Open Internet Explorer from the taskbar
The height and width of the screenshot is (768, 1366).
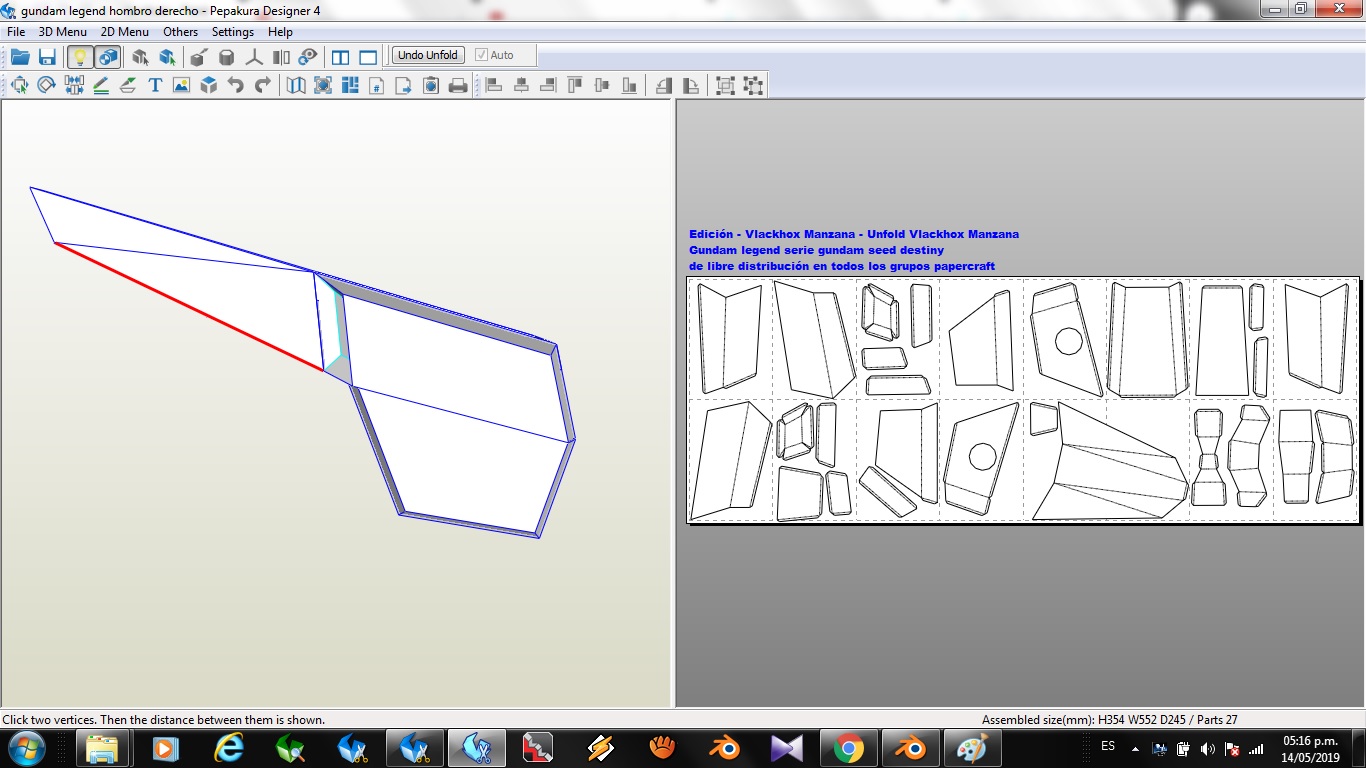tap(229, 748)
